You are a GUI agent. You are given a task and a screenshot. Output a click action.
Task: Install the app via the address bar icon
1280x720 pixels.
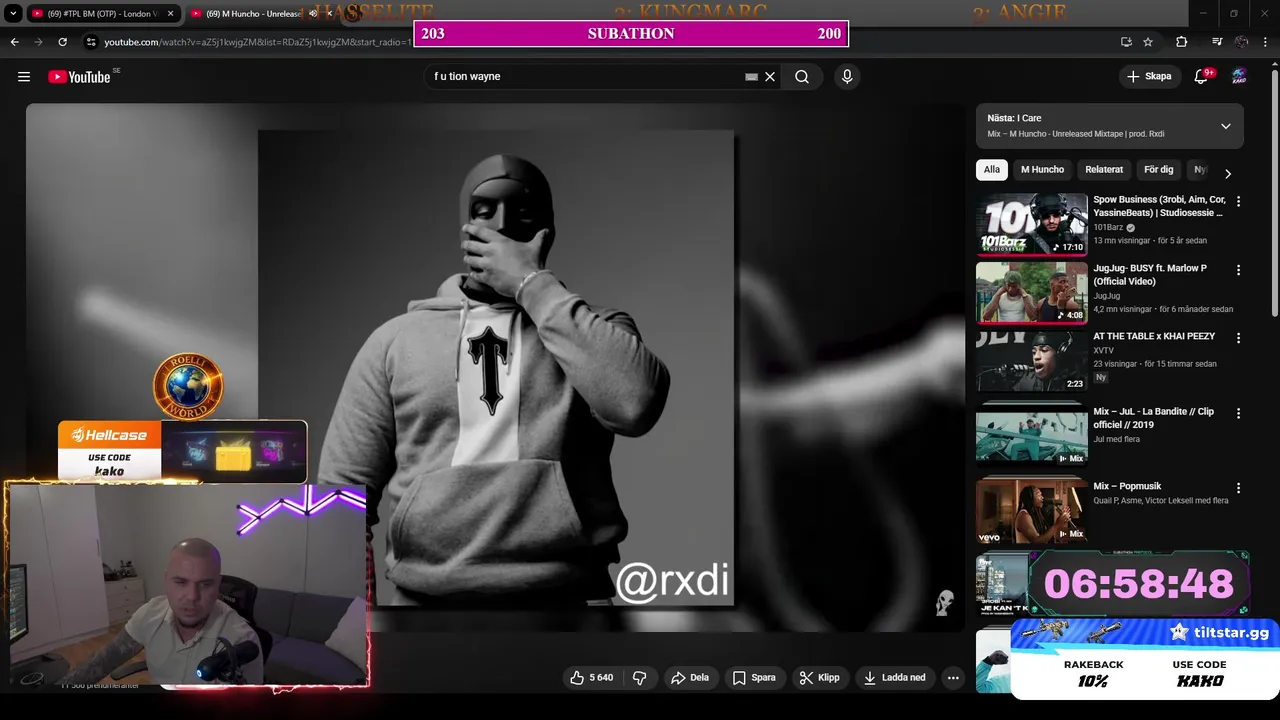click(x=1126, y=42)
